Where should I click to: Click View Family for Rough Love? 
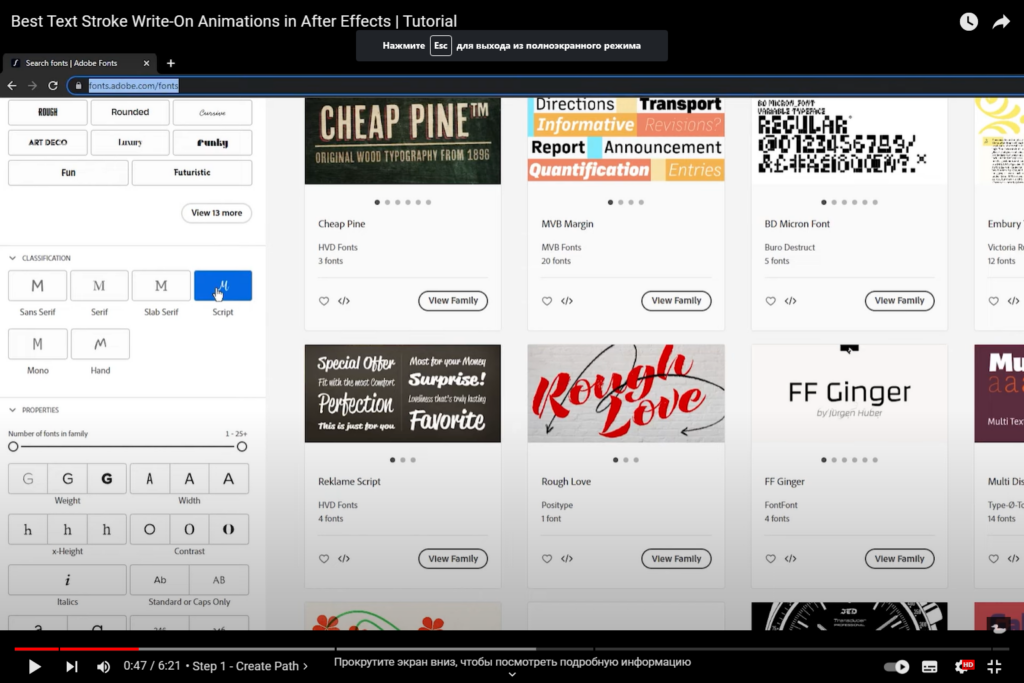click(676, 559)
